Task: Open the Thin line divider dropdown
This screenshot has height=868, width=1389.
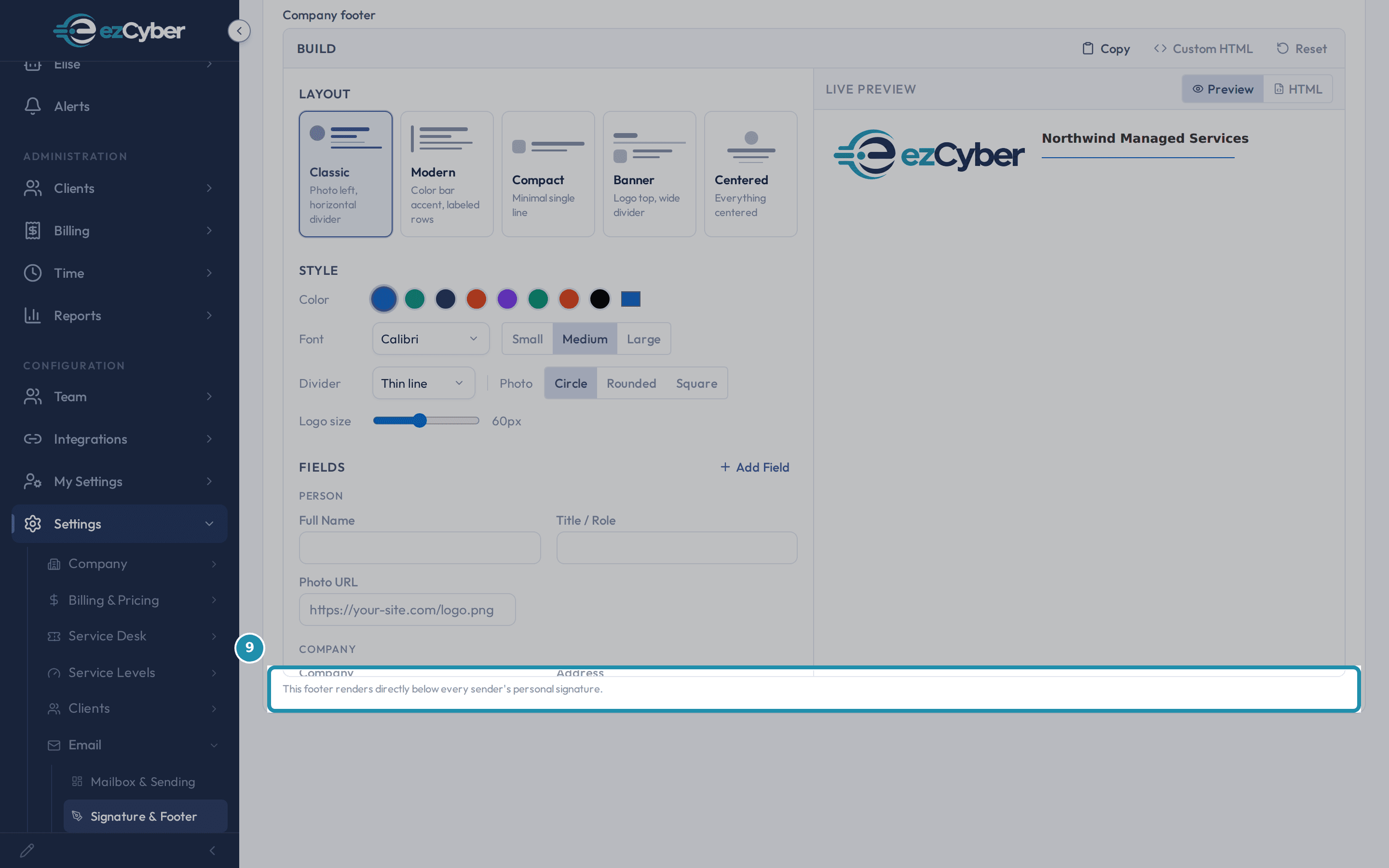Action: (423, 383)
